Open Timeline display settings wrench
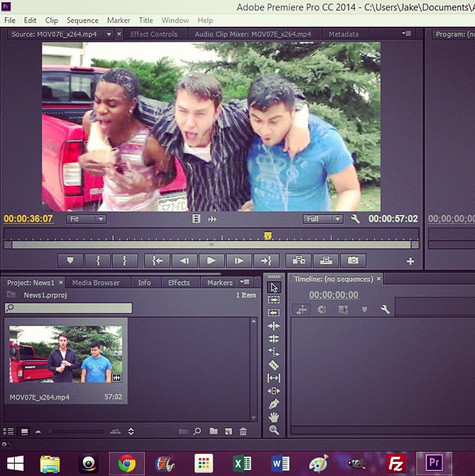Screen dimensions: 475x476 [x=385, y=309]
